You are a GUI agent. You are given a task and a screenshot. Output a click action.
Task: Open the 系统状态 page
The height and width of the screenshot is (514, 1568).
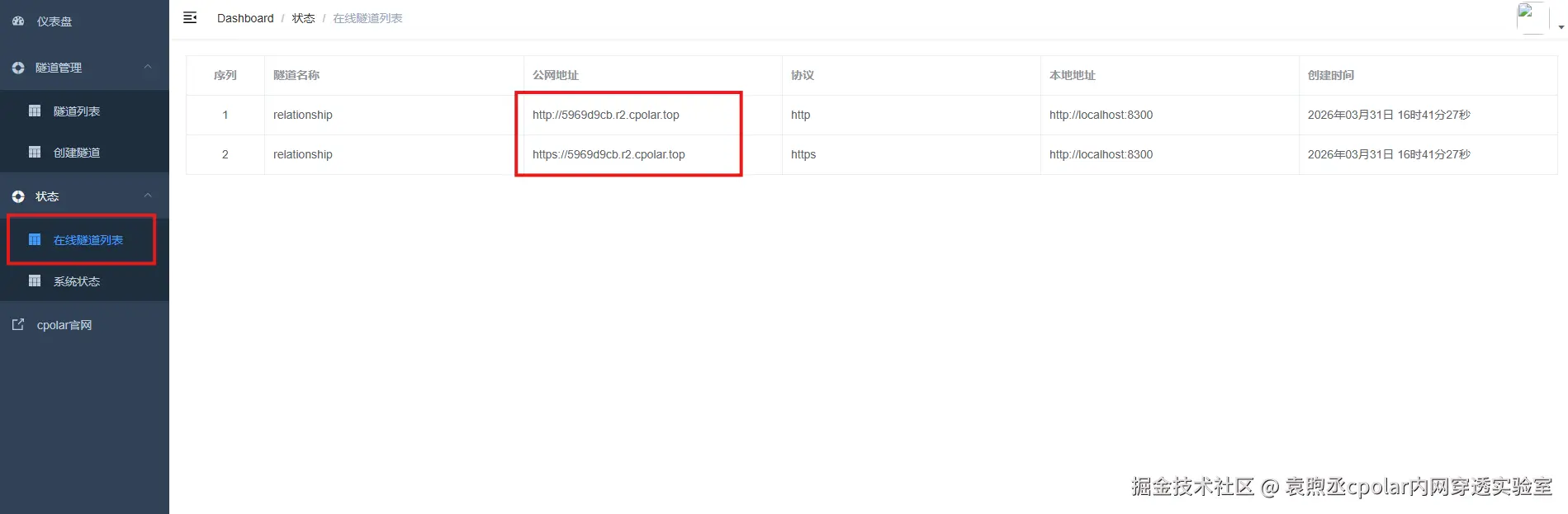coord(77,281)
